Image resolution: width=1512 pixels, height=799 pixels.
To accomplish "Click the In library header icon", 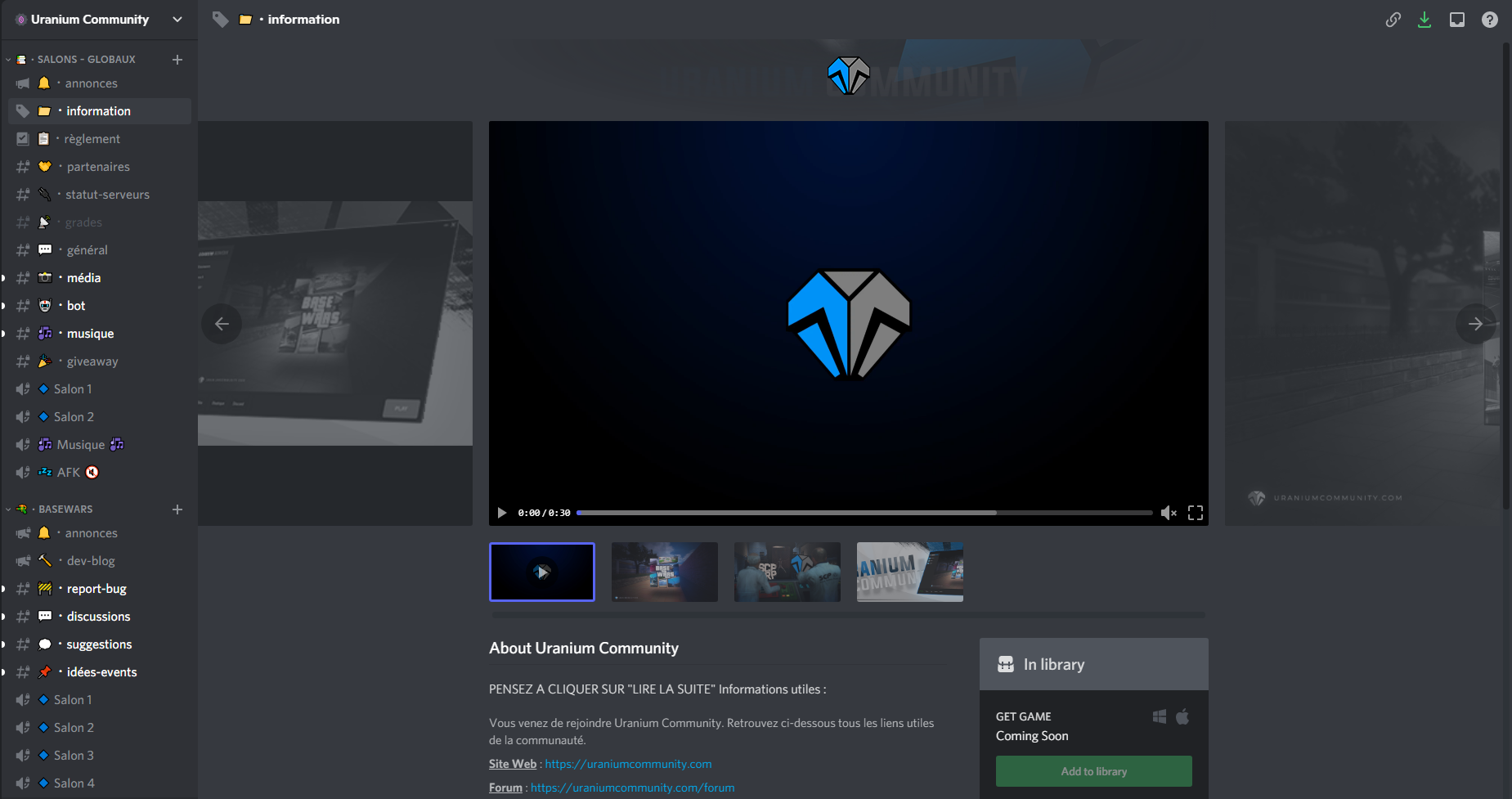I will [x=1006, y=664].
